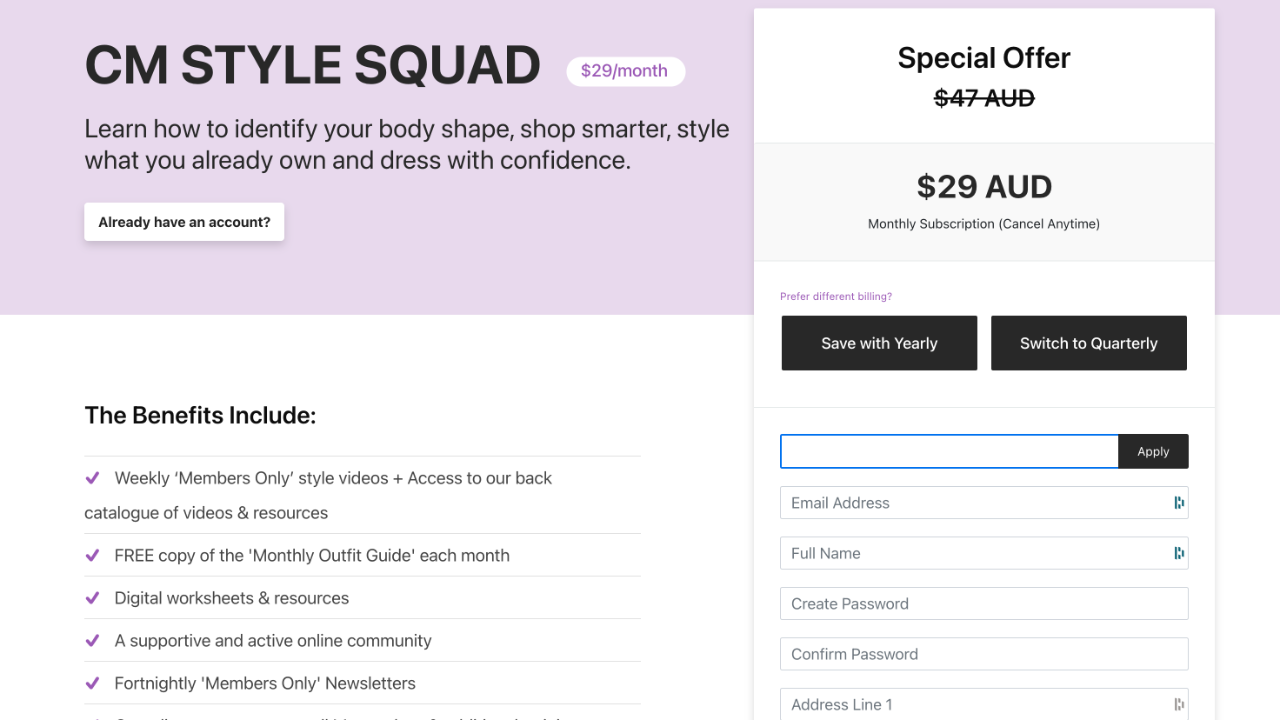Viewport: 1280px width, 720px height.
Task: Click the autofill icon in Email Address field
Action: 1179,503
